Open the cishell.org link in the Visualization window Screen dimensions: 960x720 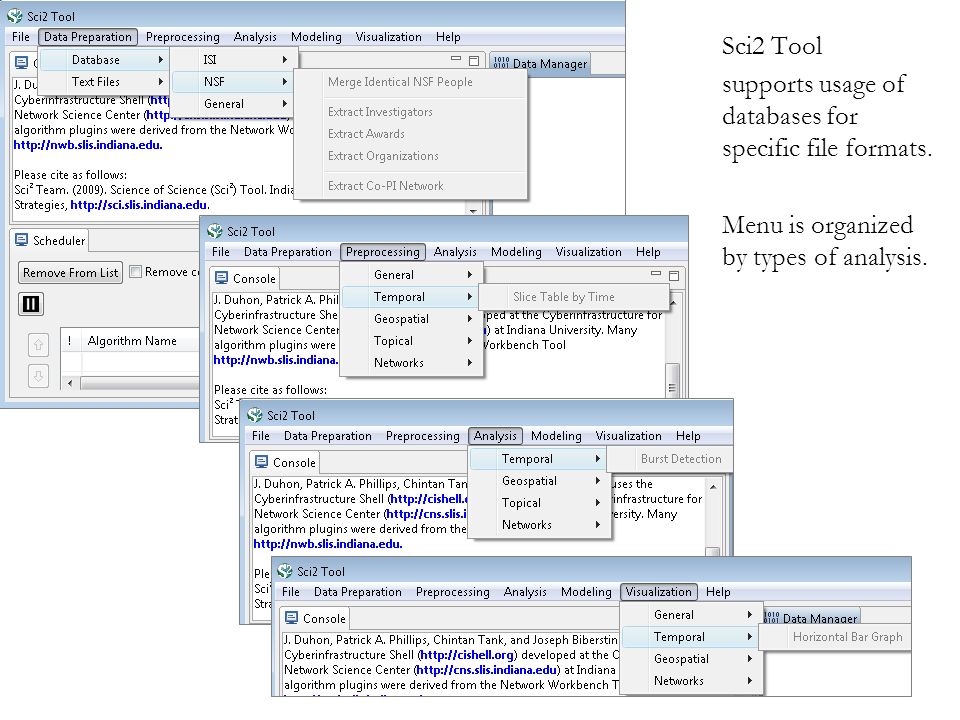click(x=467, y=654)
